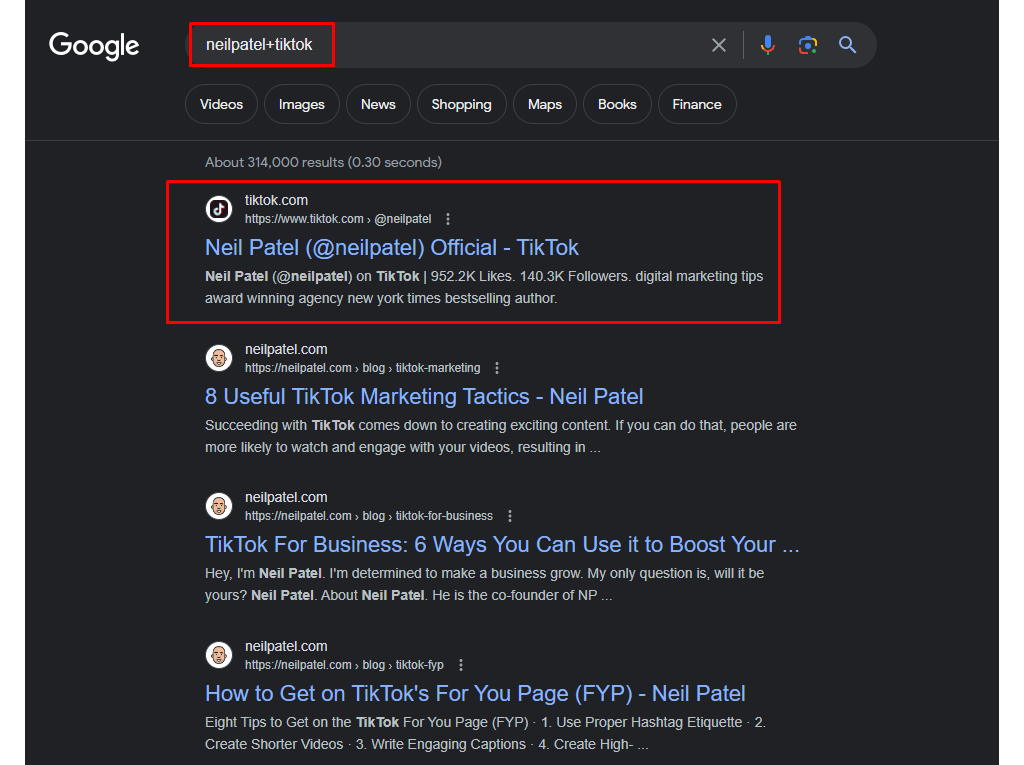Choose the Finance filter tab
Image resolution: width=1024 pixels, height=765 pixels.
pyautogui.click(x=697, y=104)
